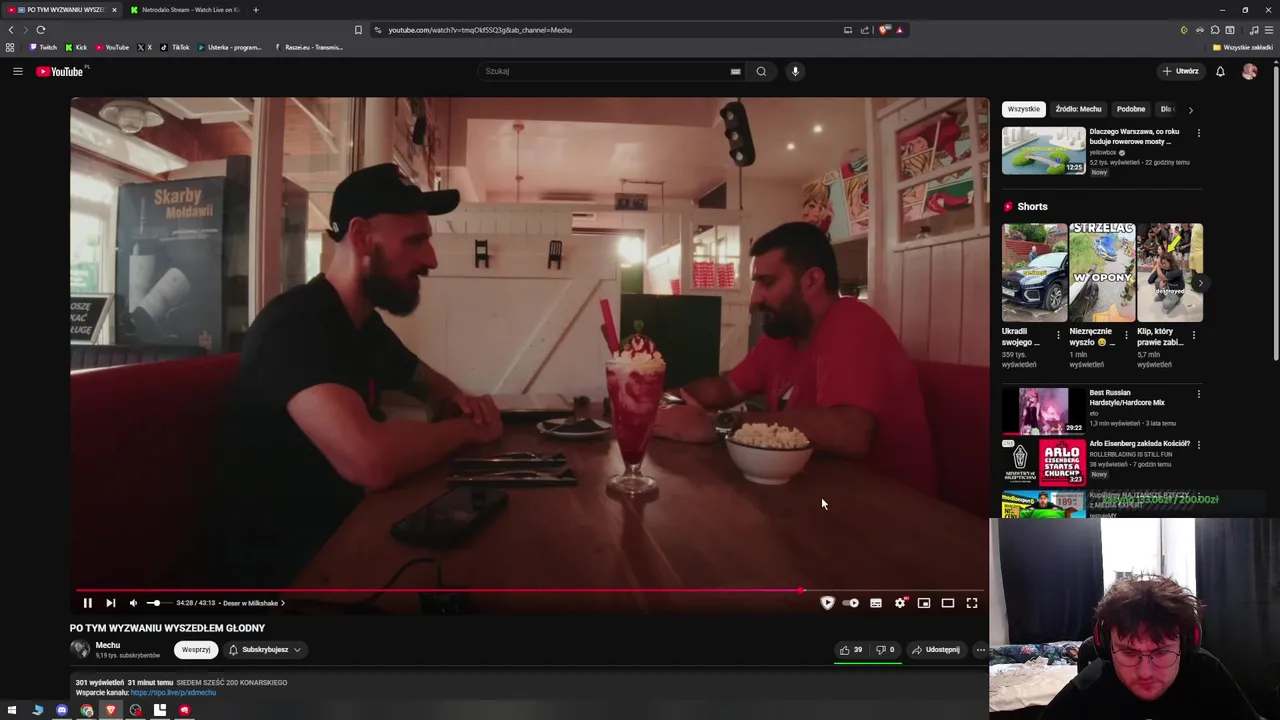Open the Arlo Eisenberg video thumbnail
The image size is (1280, 720).
pos(1044,462)
